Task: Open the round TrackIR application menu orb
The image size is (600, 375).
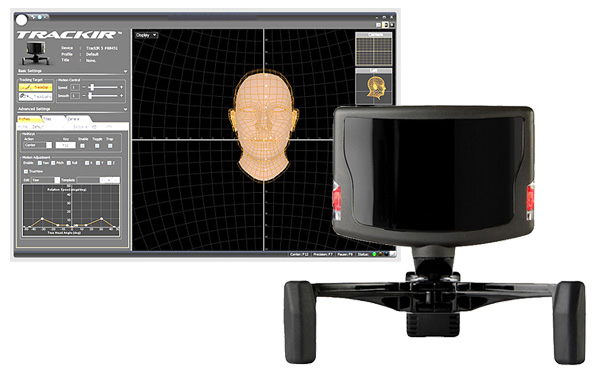Action: coord(21,20)
